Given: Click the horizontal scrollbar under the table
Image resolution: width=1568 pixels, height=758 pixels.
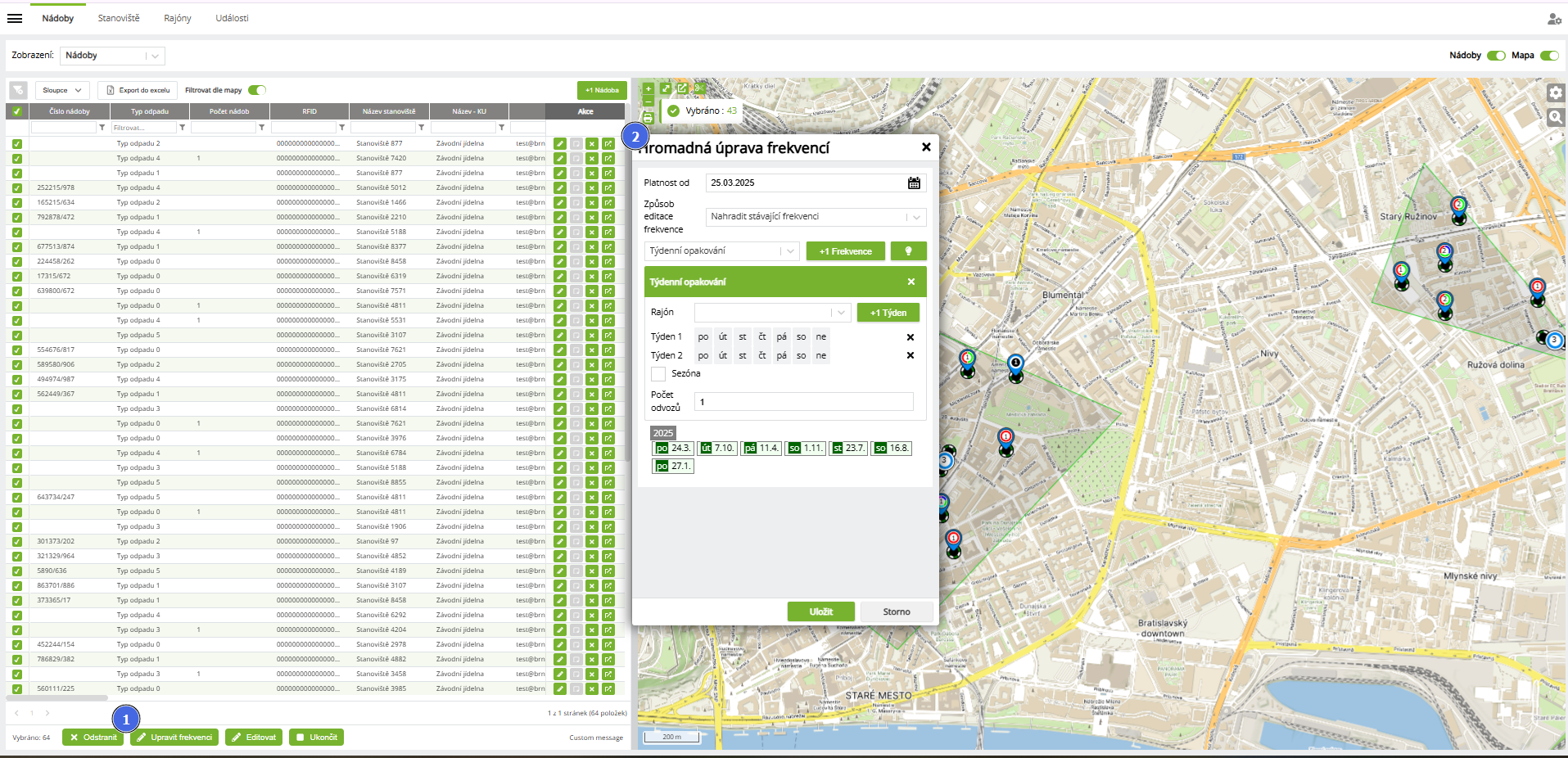Looking at the screenshot, I should click(57, 698).
